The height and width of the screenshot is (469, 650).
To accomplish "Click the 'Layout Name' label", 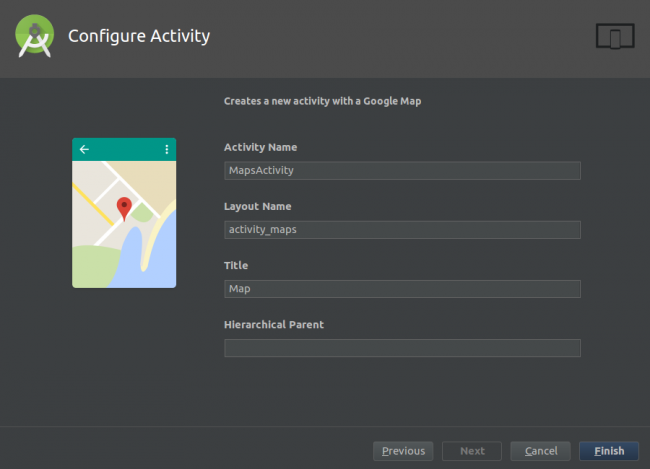I will click(x=257, y=207).
